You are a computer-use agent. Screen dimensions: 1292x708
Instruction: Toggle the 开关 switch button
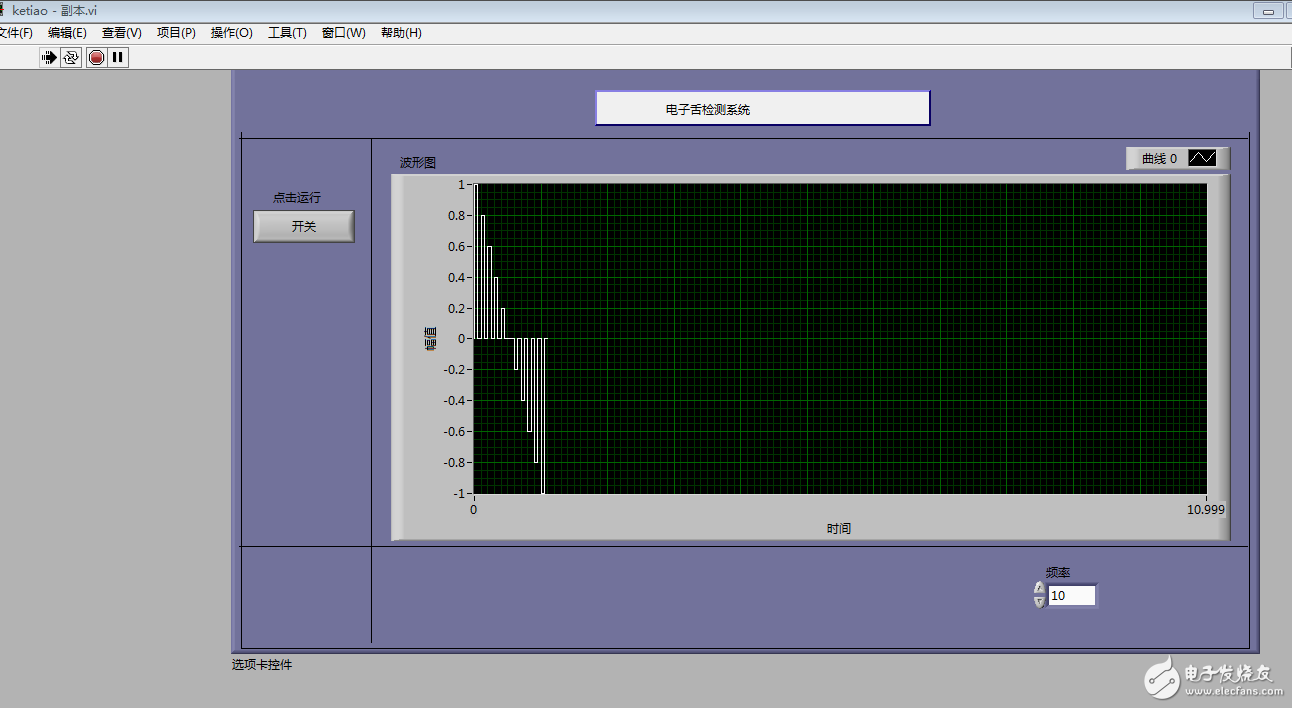(304, 227)
